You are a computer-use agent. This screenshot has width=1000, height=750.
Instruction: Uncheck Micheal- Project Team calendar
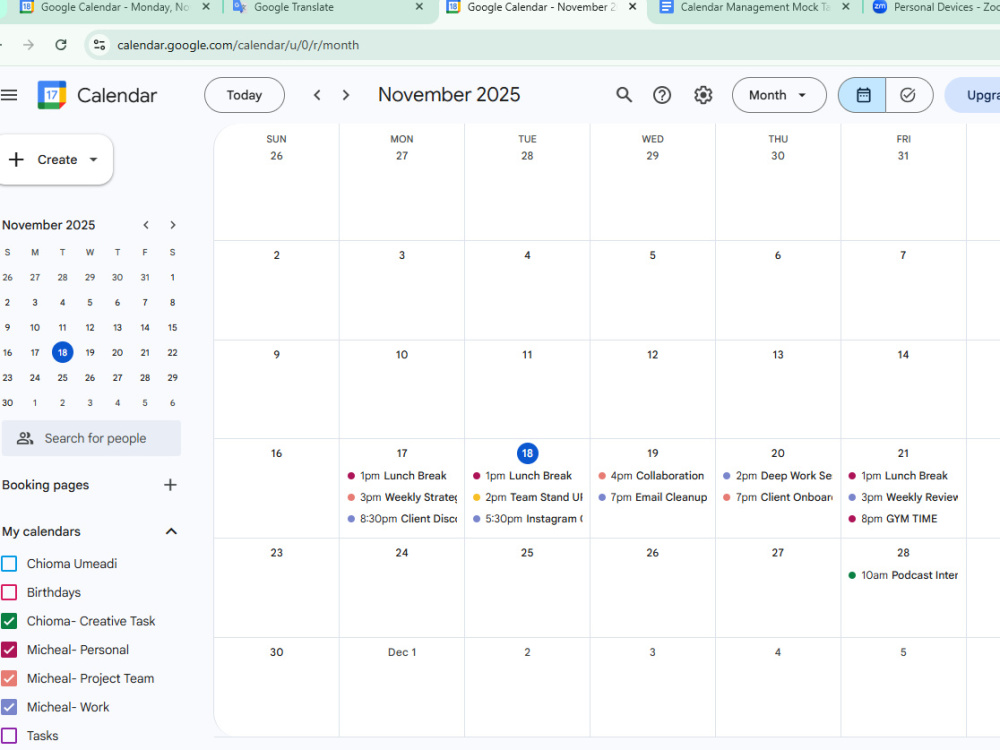[9, 679]
